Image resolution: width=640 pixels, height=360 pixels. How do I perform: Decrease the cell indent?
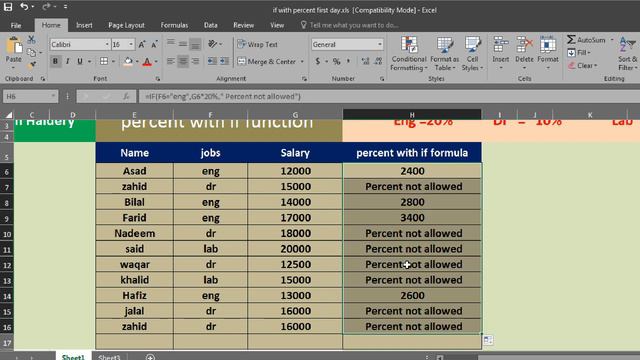coord(212,61)
